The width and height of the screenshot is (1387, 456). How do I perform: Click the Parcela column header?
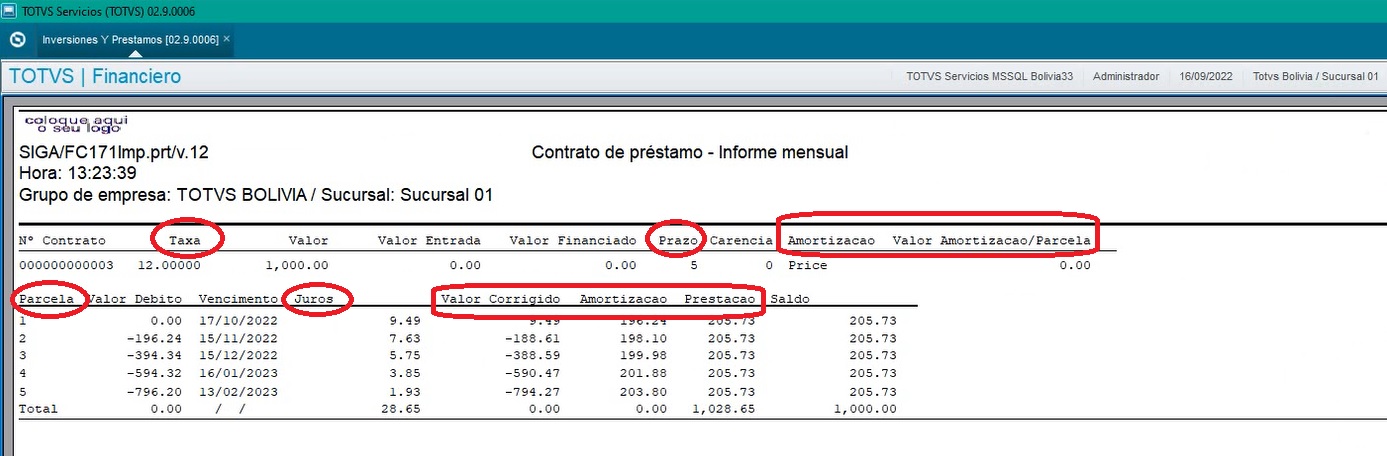tap(46, 299)
